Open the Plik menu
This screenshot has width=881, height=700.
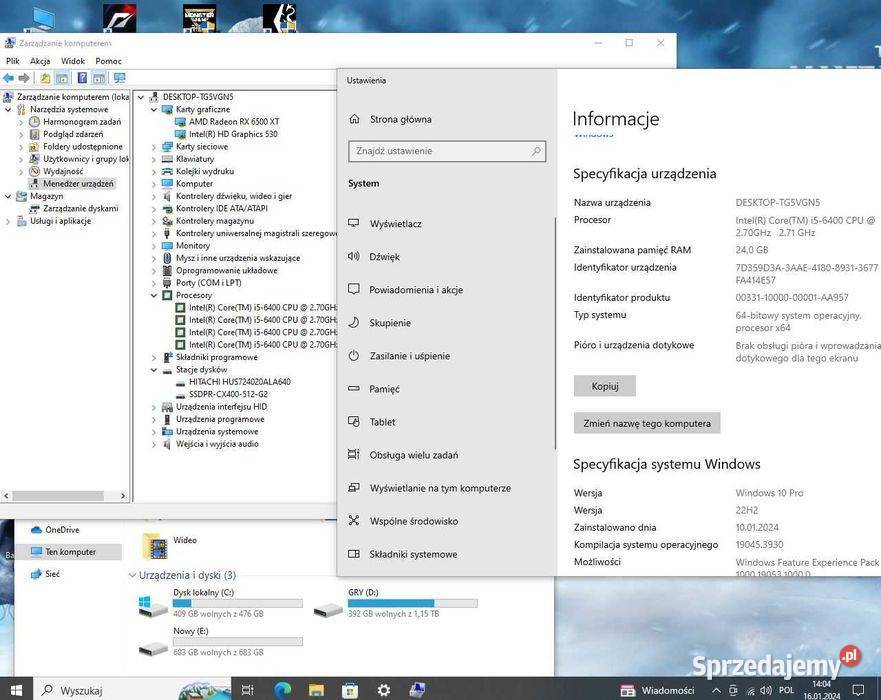point(12,61)
